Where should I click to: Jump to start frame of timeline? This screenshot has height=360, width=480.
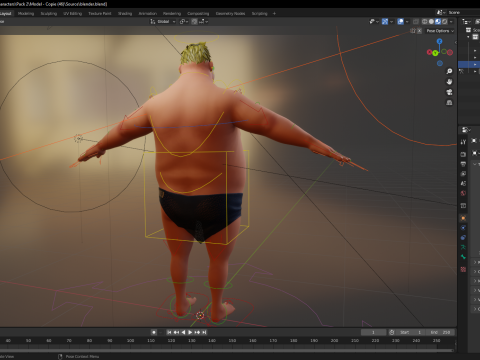pos(169,332)
